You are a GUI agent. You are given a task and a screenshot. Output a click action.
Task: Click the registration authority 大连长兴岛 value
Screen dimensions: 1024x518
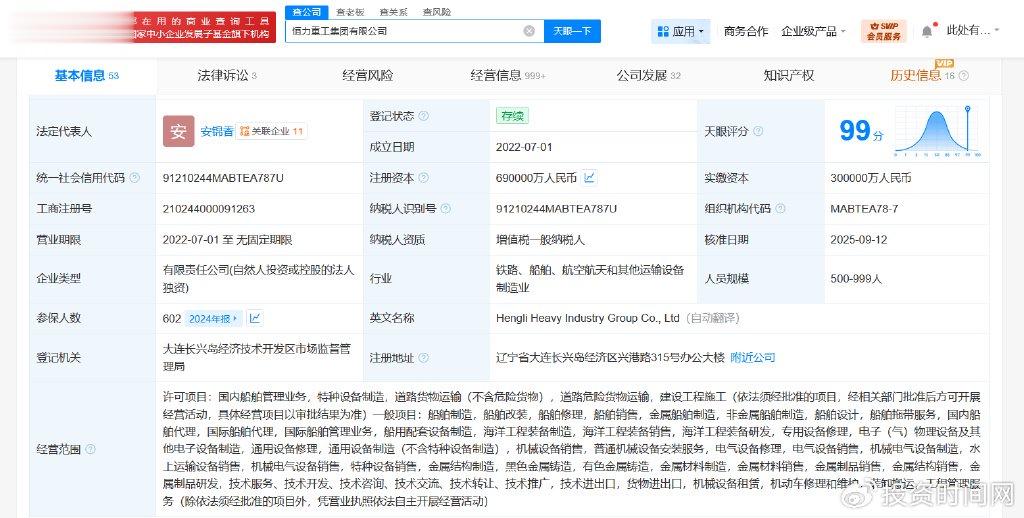pyautogui.click(x=257, y=357)
